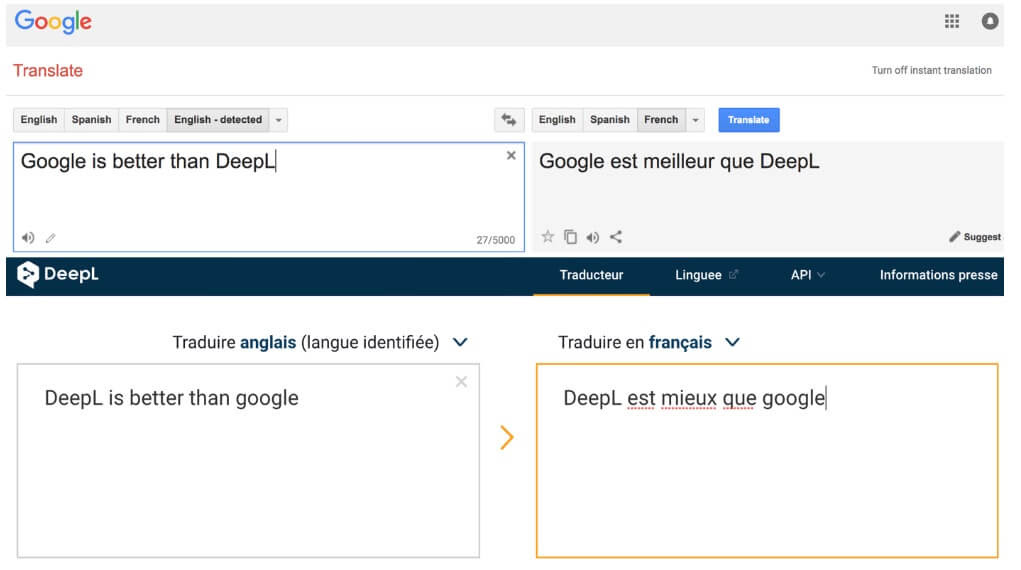This screenshot has width=1021, height=570.
Task: Click the red Translate heading
Action: pyautogui.click(x=48, y=70)
